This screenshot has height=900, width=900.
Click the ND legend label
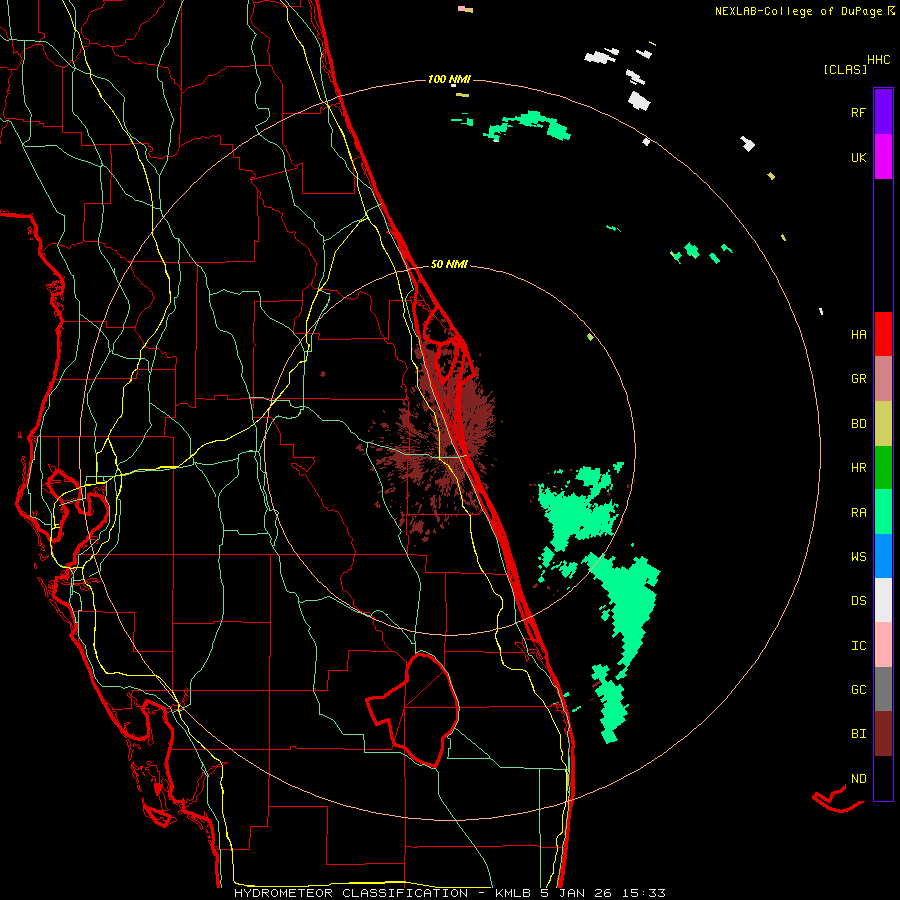tap(858, 779)
